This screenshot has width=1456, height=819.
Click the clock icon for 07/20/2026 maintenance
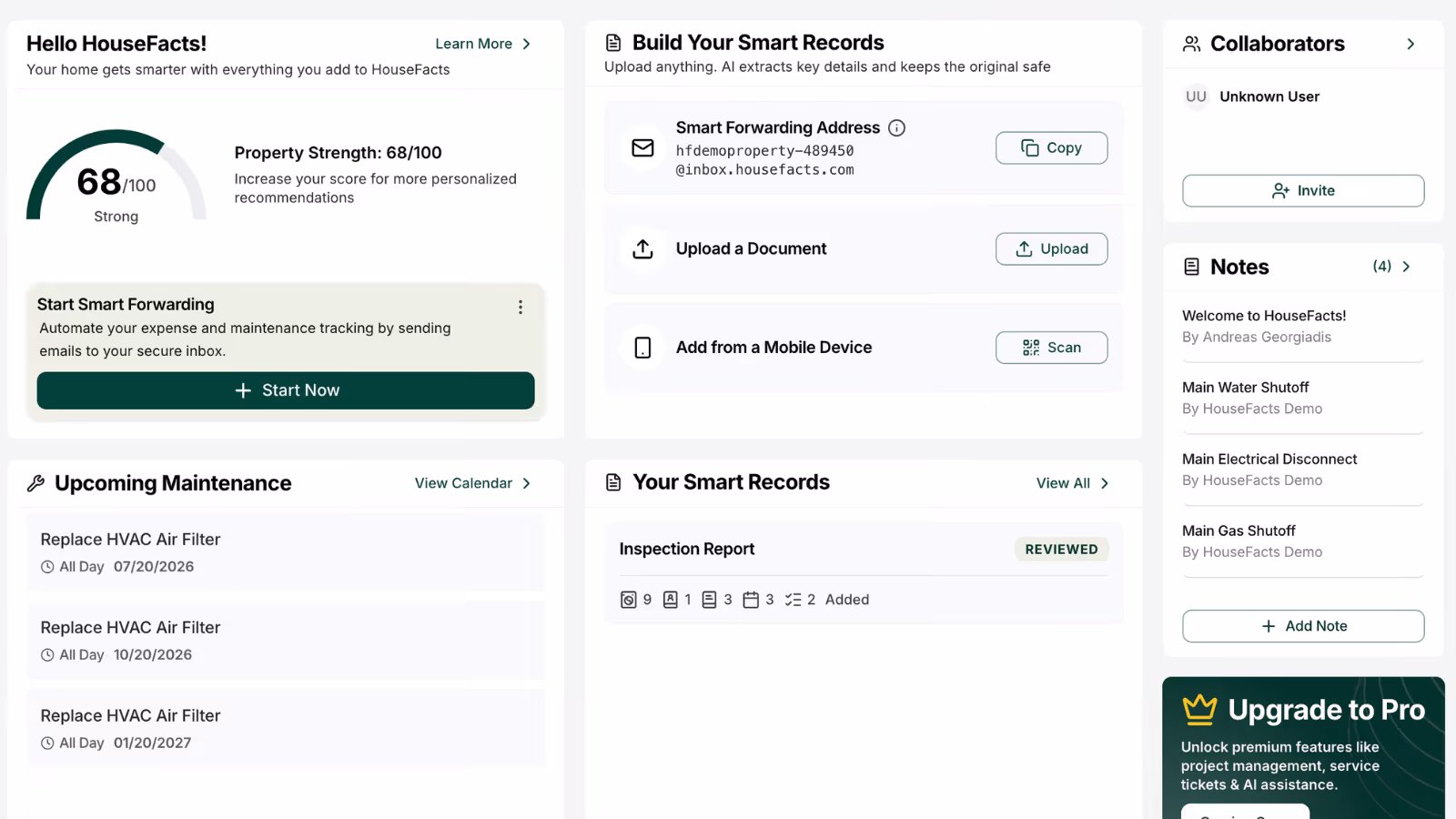coord(47,567)
